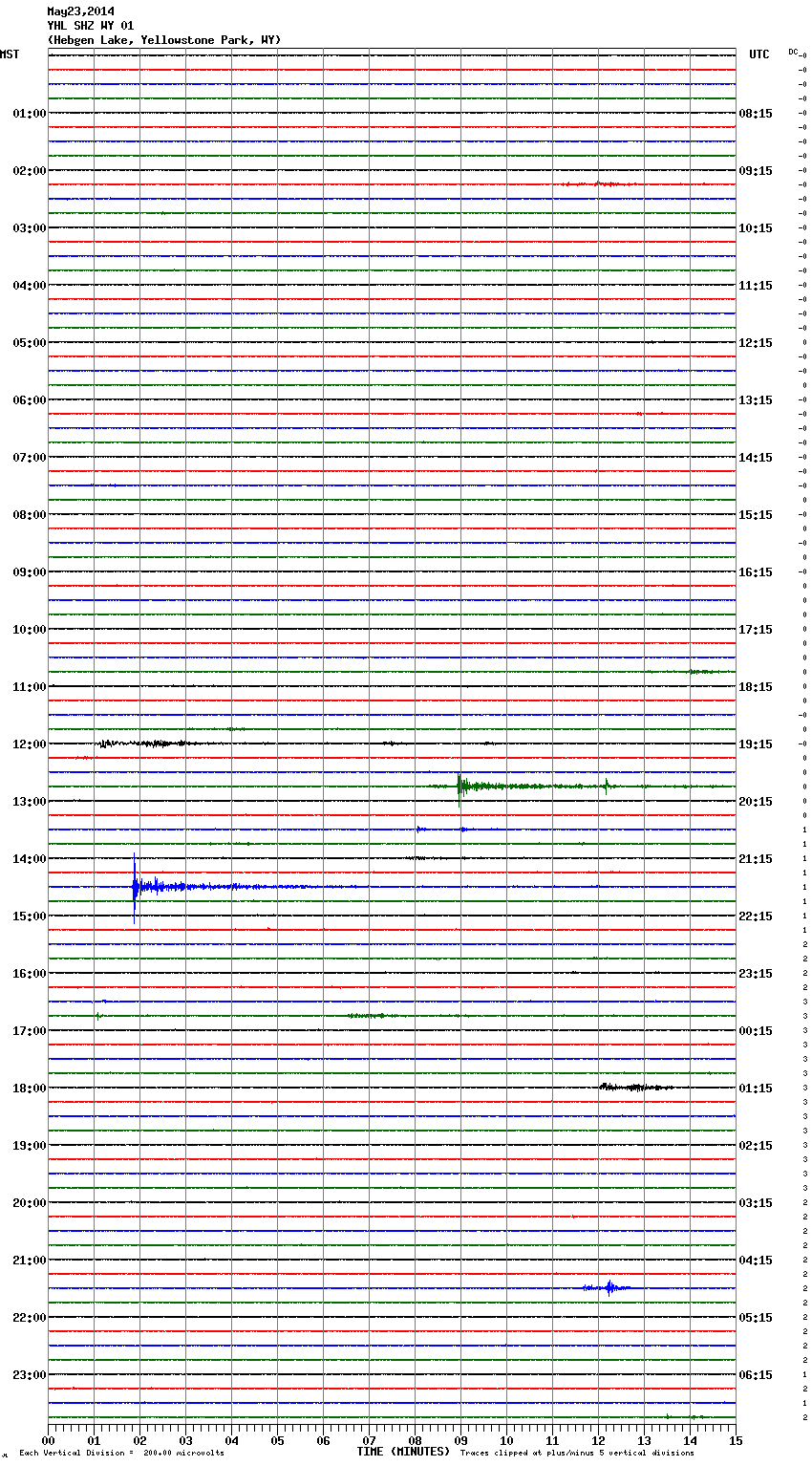Click the blue signal burst after 21:00
Screen dimensions: 812x1466
tap(608, 1288)
